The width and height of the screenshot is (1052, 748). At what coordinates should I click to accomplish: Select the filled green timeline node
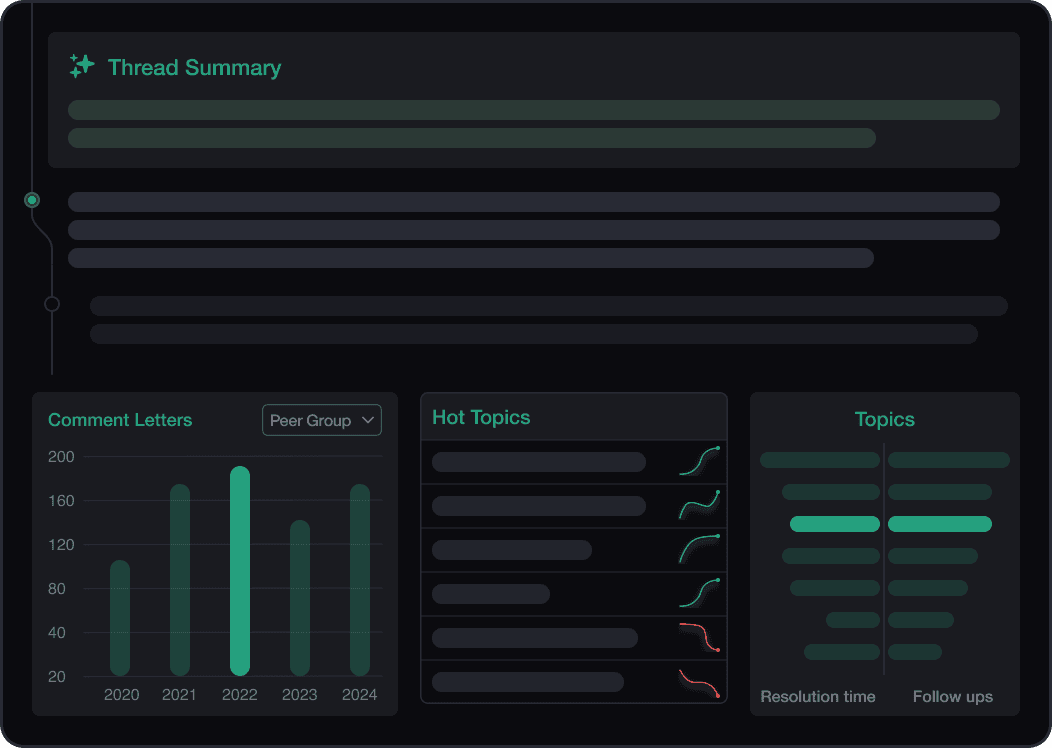click(x=32, y=200)
